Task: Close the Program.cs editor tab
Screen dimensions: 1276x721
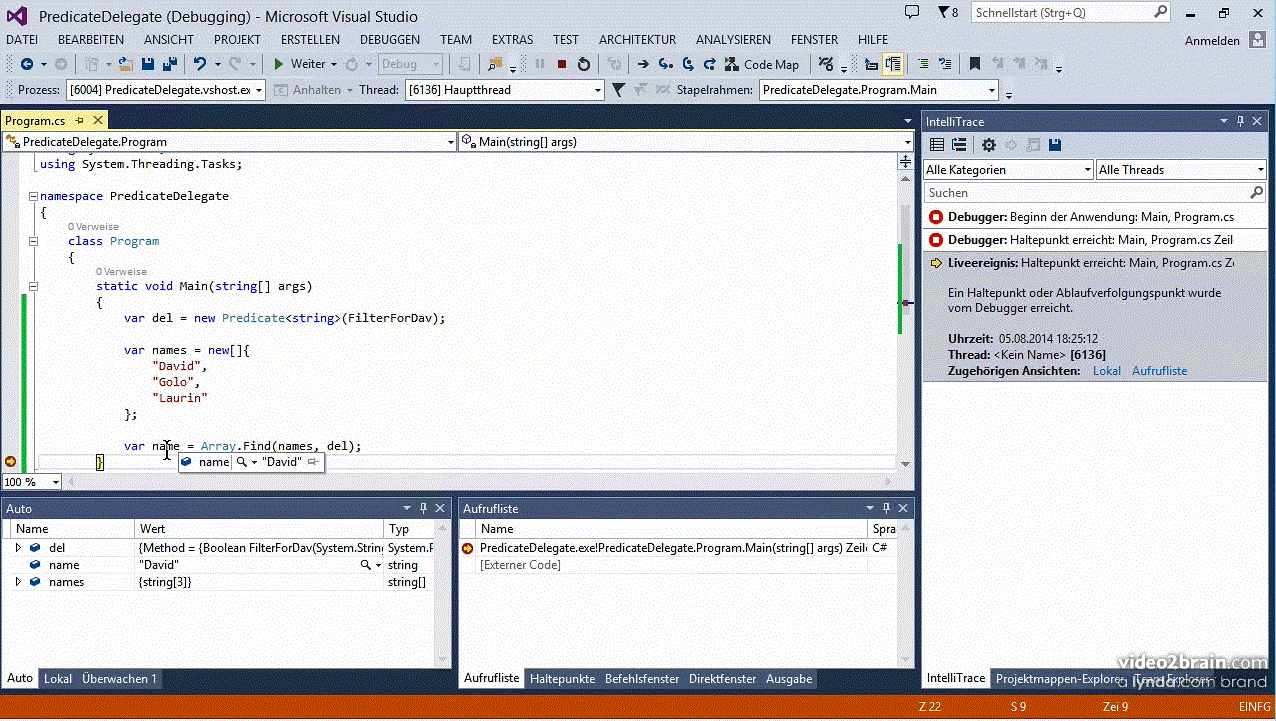Action: coord(98,121)
